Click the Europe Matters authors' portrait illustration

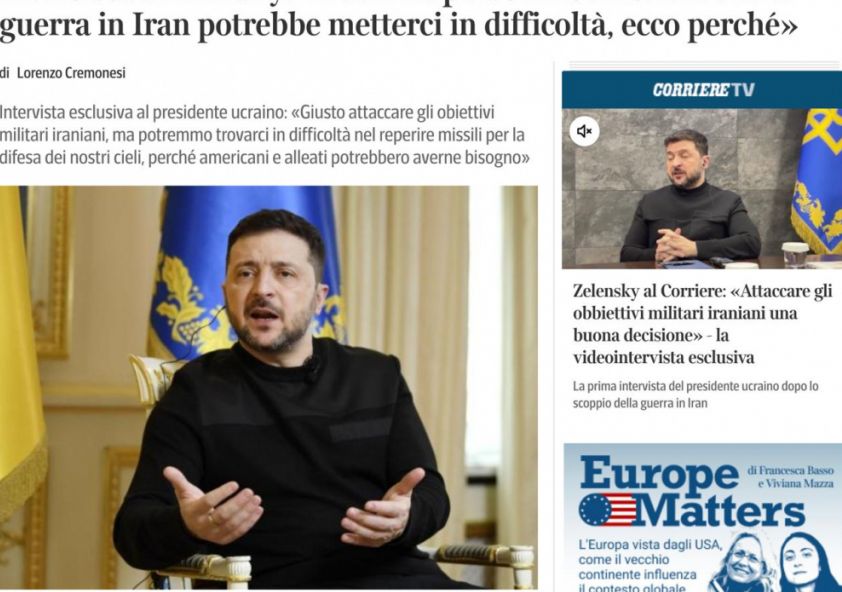click(774, 563)
